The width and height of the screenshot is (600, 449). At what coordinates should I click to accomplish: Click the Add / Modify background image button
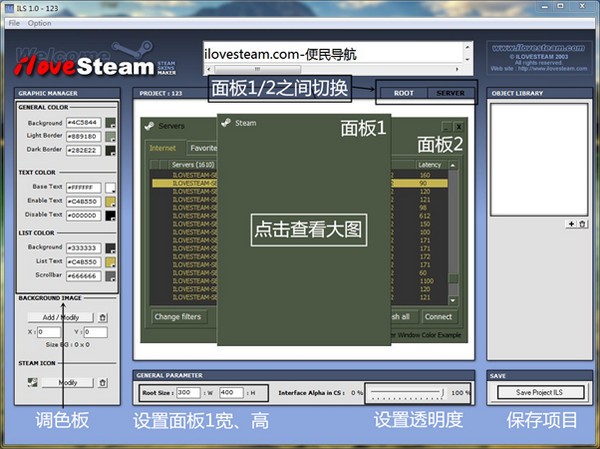pos(60,317)
